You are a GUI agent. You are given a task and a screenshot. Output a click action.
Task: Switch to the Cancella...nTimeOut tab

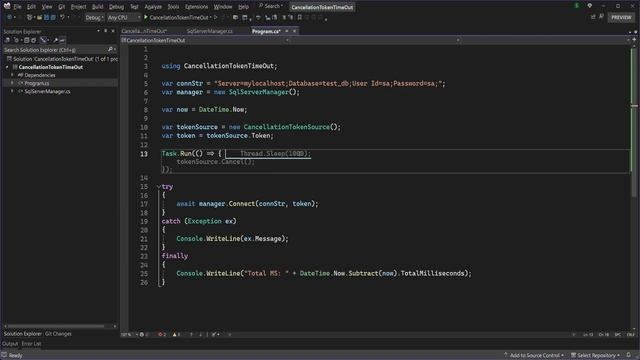click(144, 31)
